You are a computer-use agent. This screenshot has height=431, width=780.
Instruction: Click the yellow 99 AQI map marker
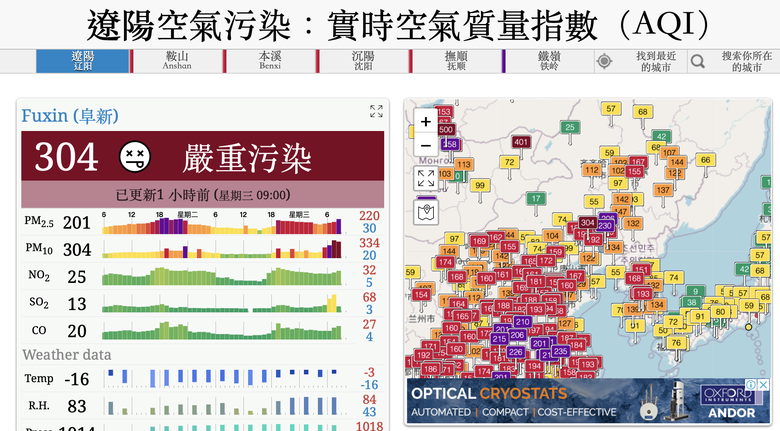point(480,185)
